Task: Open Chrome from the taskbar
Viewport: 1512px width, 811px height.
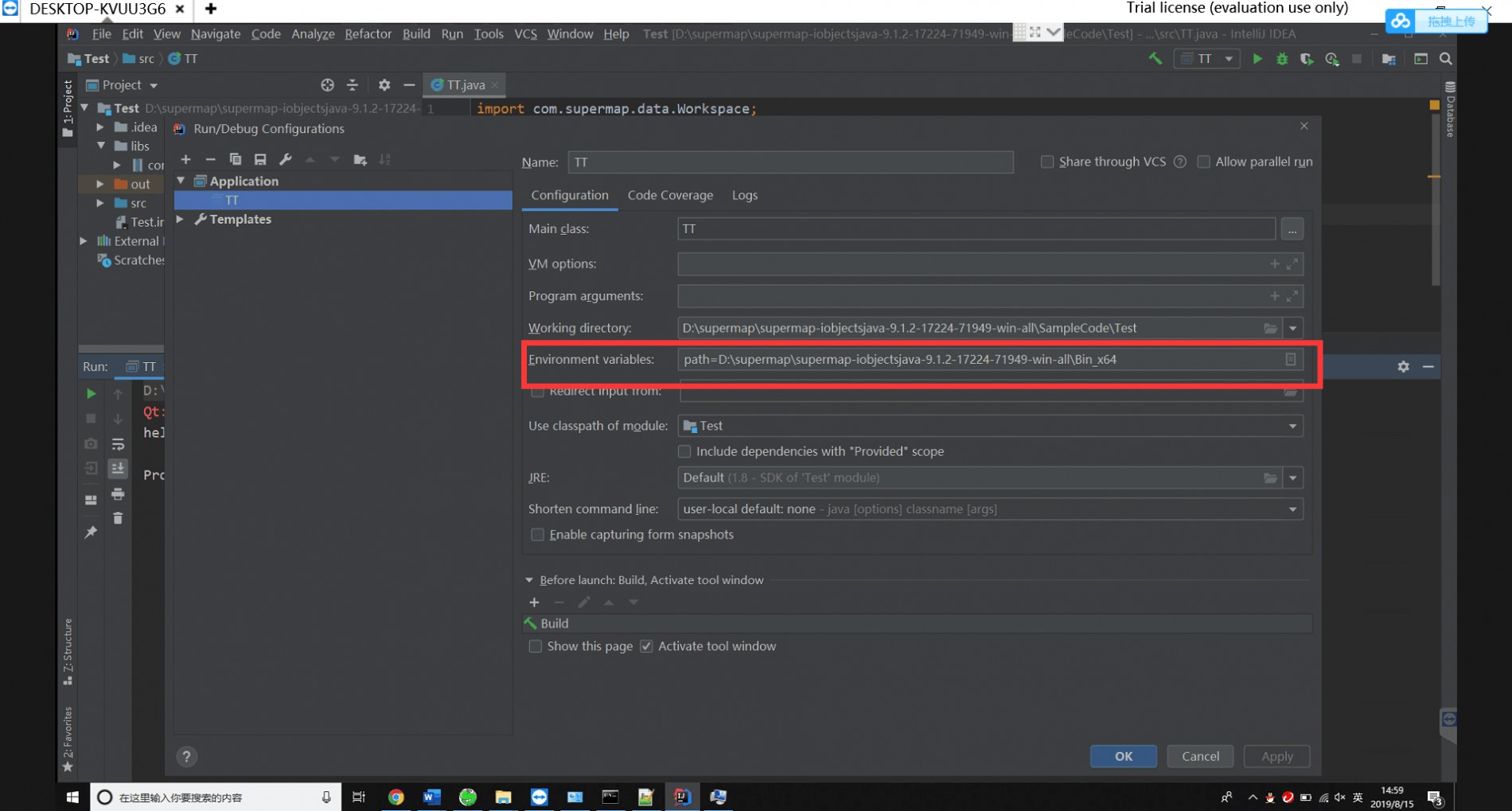Action: point(396,797)
